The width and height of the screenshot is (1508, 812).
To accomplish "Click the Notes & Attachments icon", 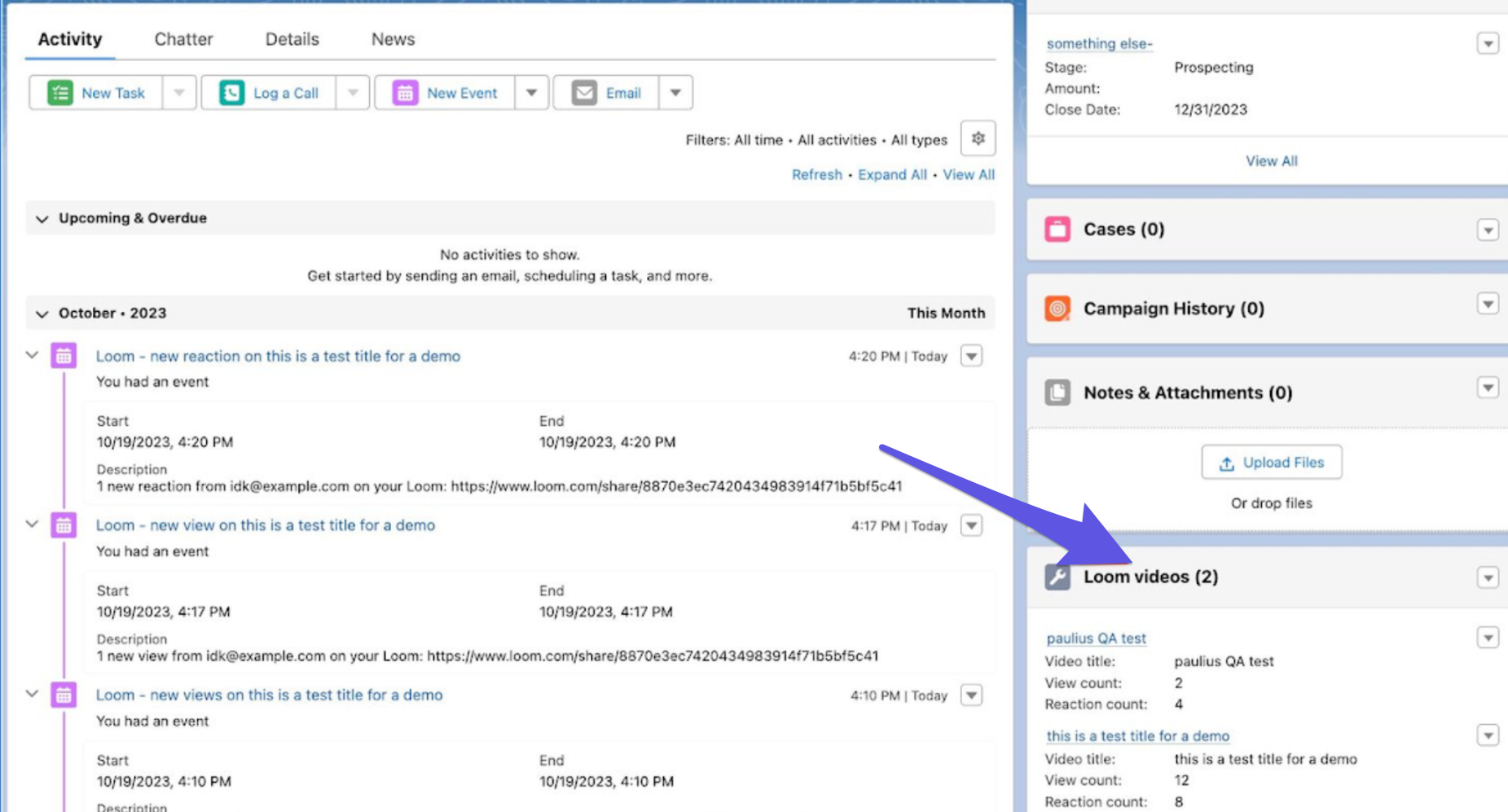I will [x=1057, y=393].
